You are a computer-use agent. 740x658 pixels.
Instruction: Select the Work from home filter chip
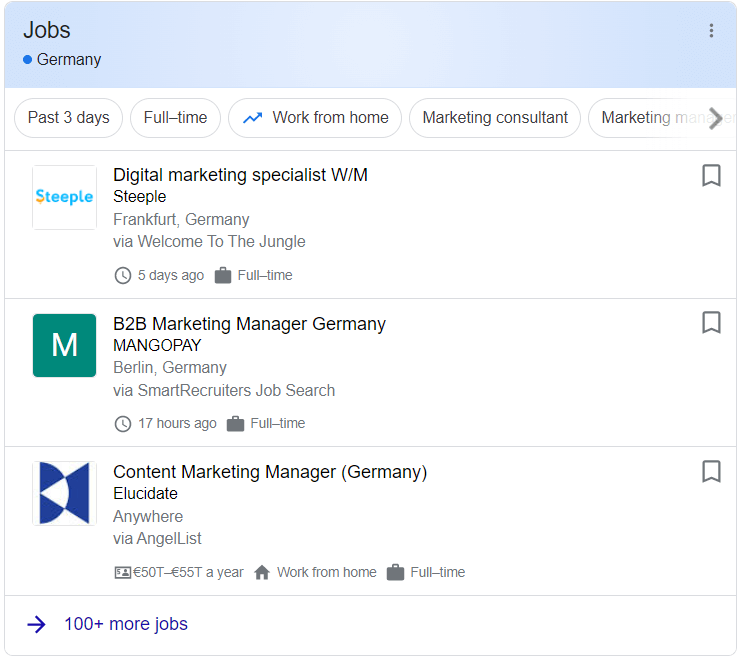pyautogui.click(x=315, y=118)
